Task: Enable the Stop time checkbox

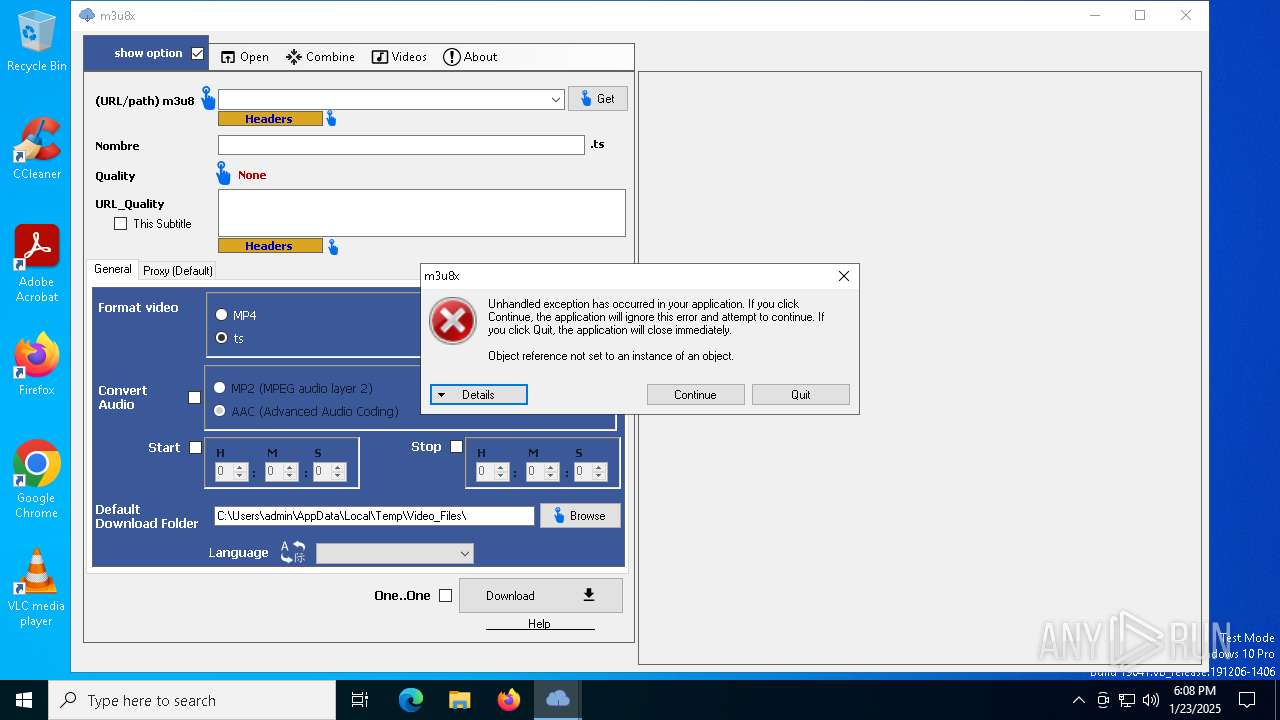Action: (x=457, y=447)
